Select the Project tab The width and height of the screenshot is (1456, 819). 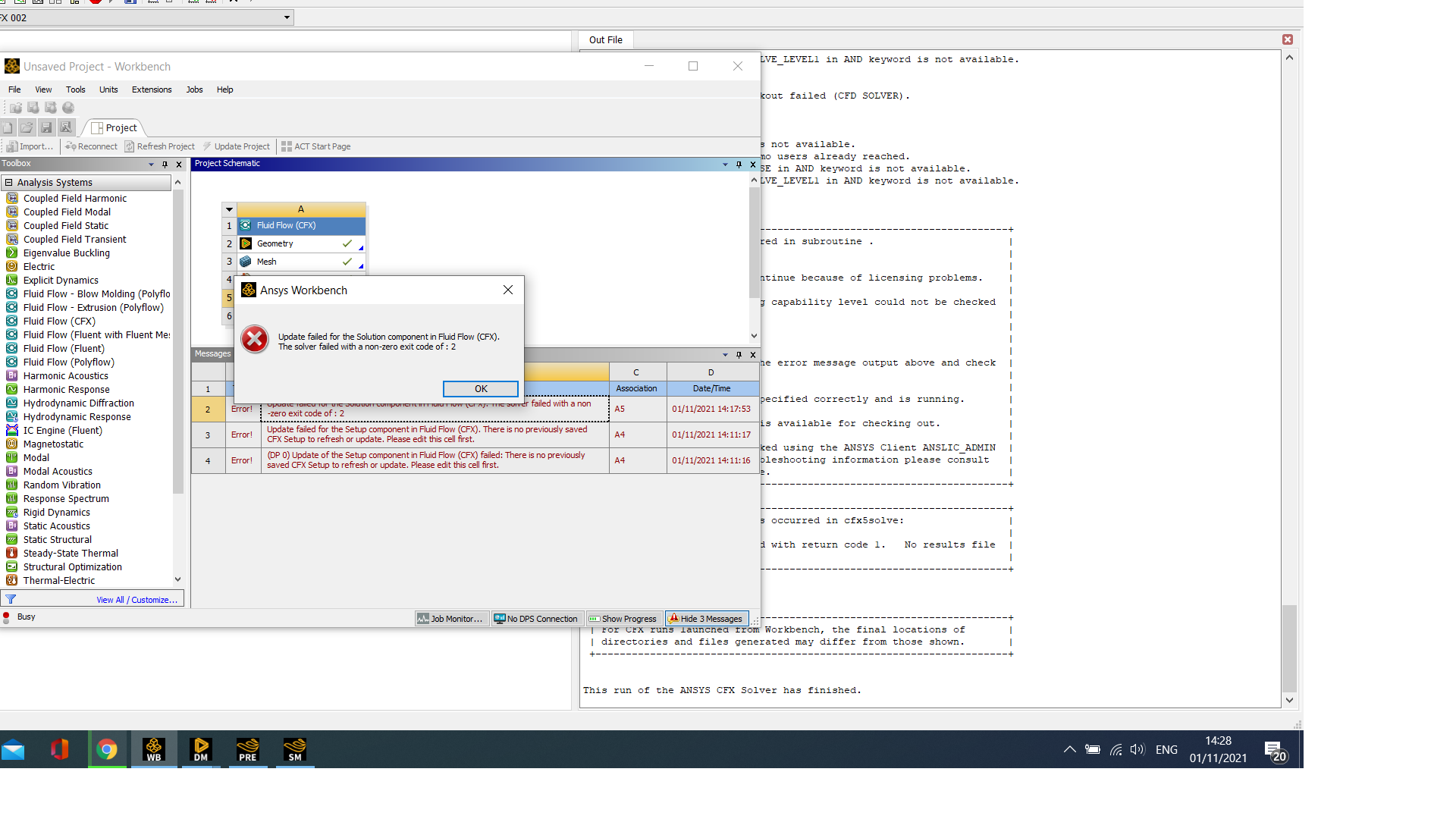click(114, 127)
